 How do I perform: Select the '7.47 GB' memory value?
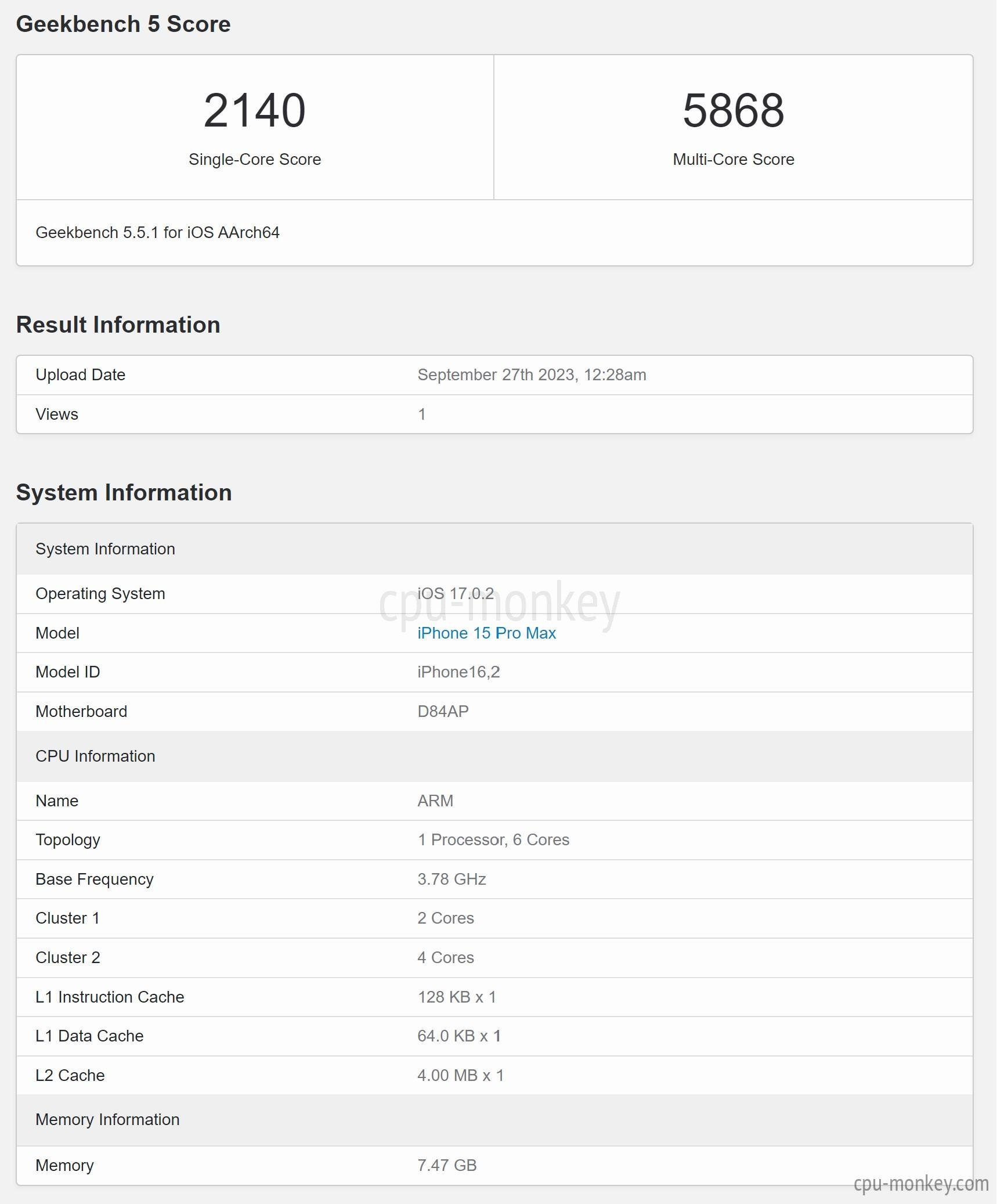(x=447, y=1165)
